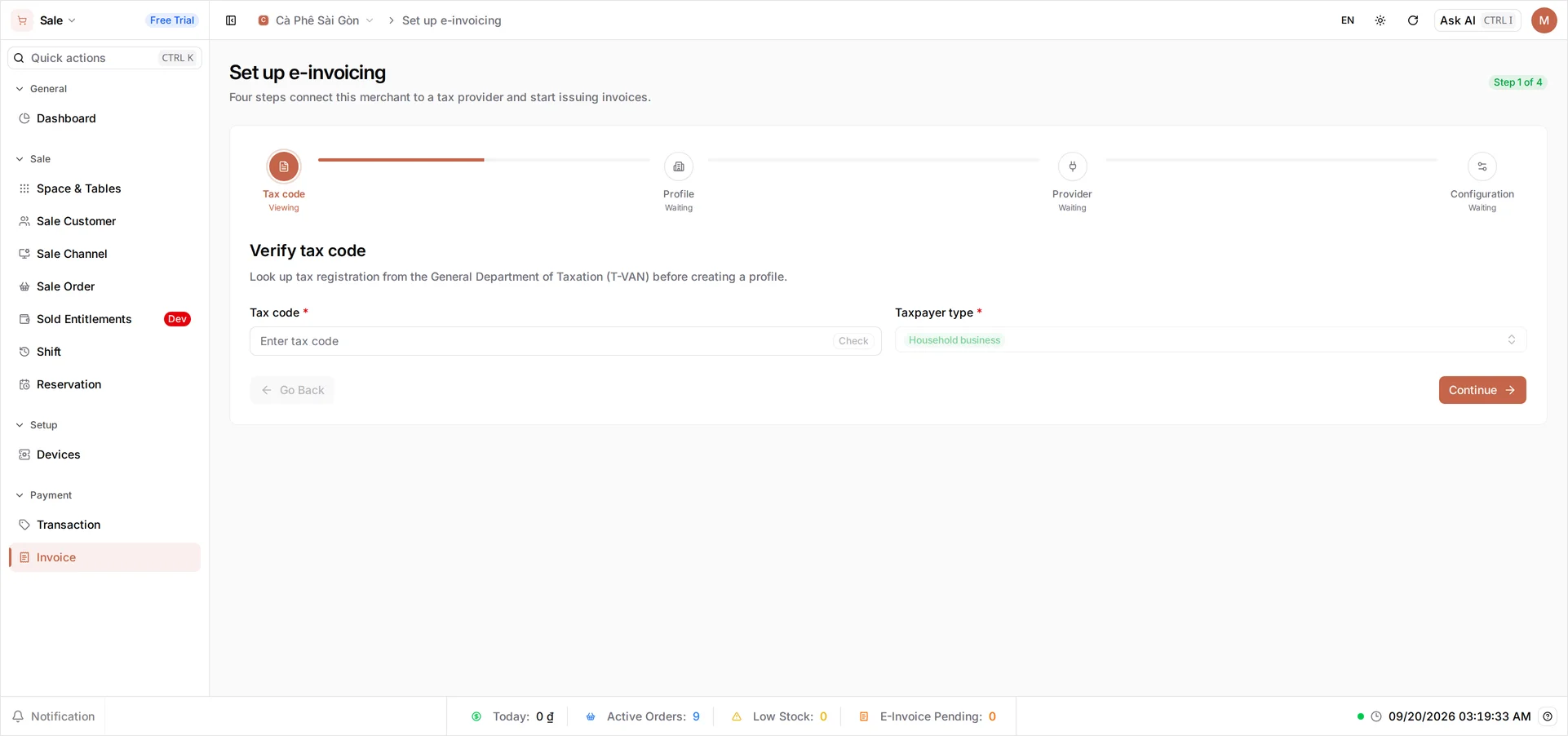
Task: Click the tax code stepper progress bar
Action: click(484, 160)
